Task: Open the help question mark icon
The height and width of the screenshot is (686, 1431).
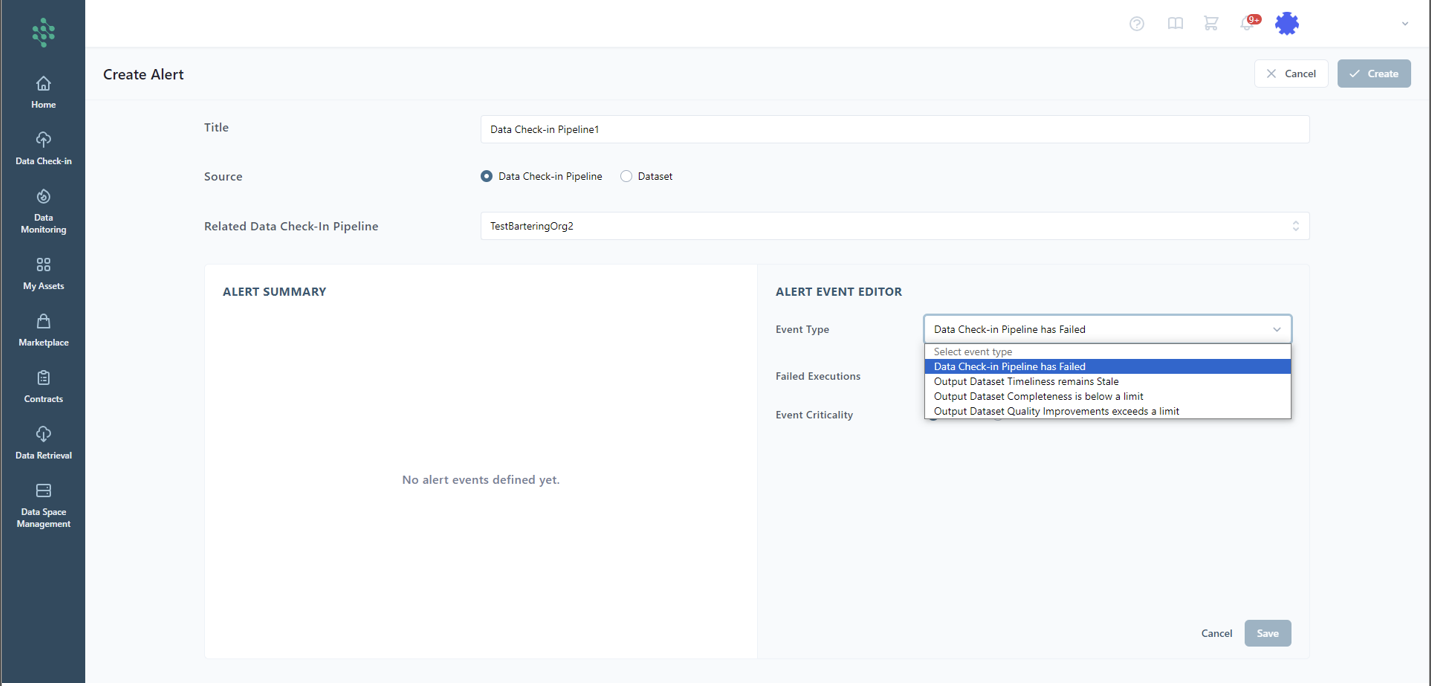Action: coord(1137,24)
